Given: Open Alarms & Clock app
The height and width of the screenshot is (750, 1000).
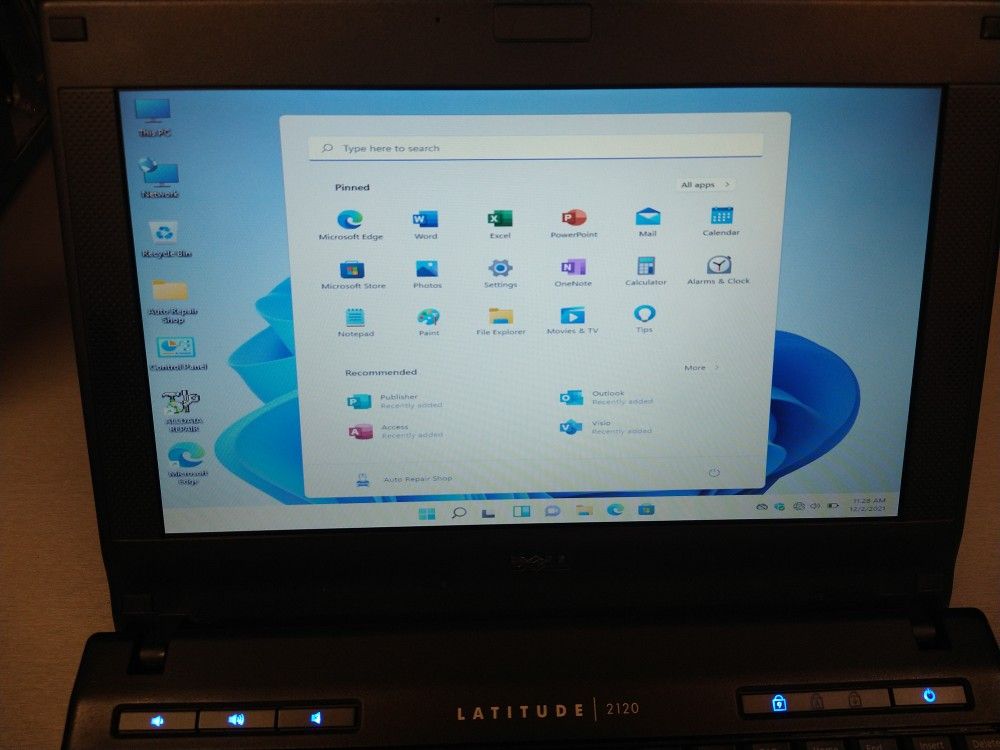Looking at the screenshot, I should coord(718,270).
